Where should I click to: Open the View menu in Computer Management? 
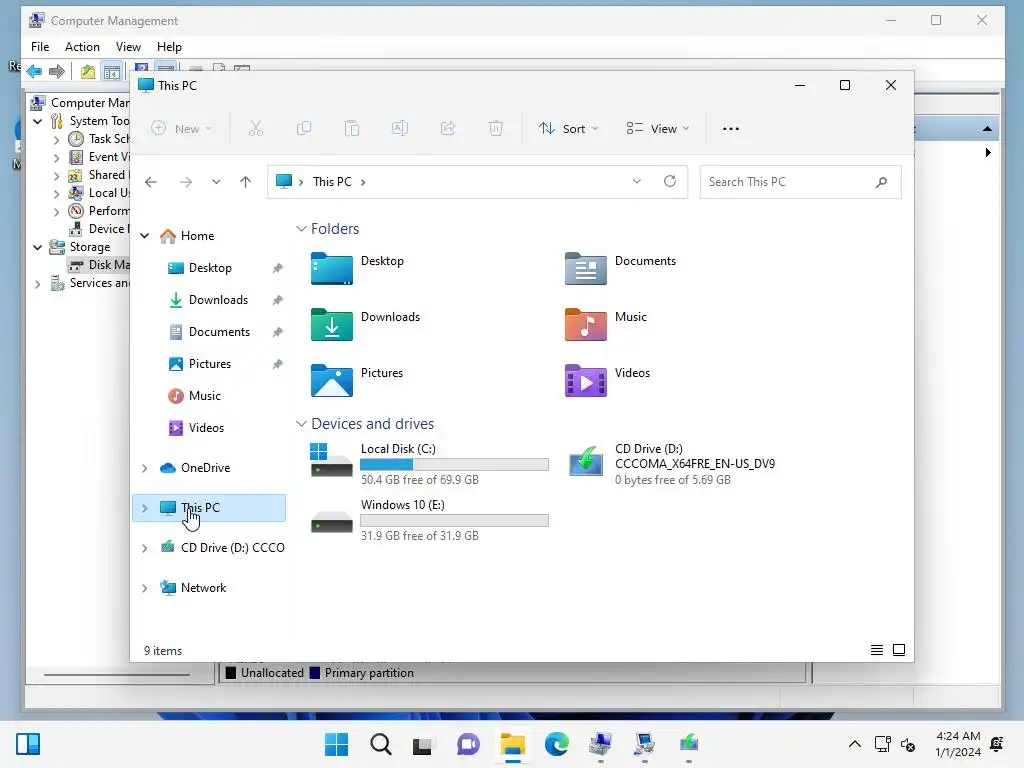pyautogui.click(x=128, y=47)
